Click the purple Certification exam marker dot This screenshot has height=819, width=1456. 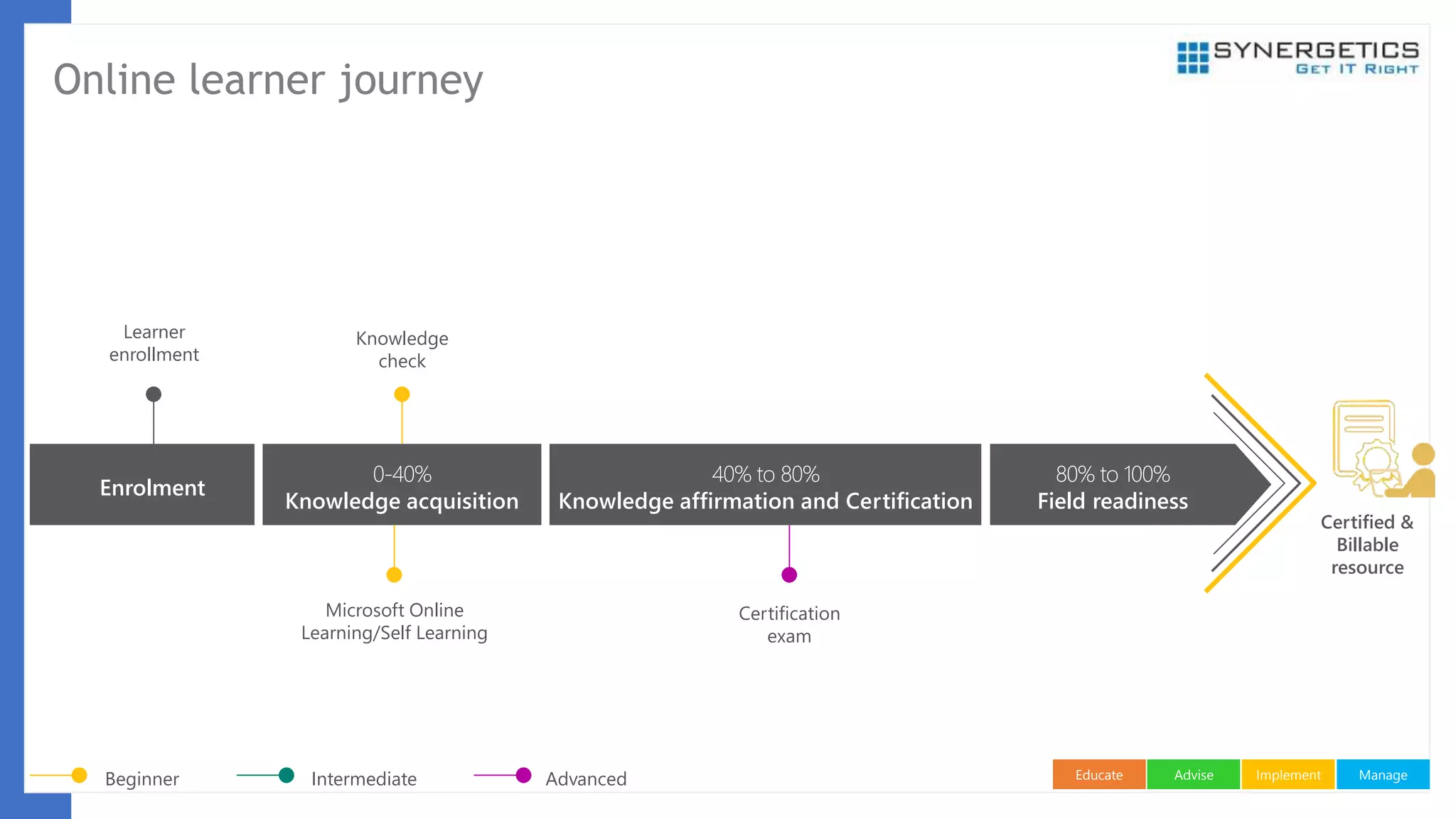pos(789,574)
